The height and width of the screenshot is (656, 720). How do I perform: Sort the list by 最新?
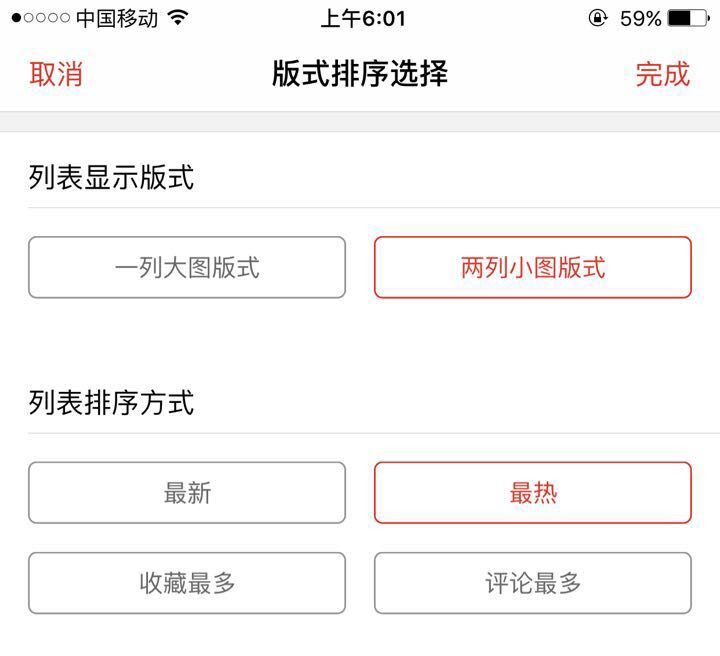187,492
